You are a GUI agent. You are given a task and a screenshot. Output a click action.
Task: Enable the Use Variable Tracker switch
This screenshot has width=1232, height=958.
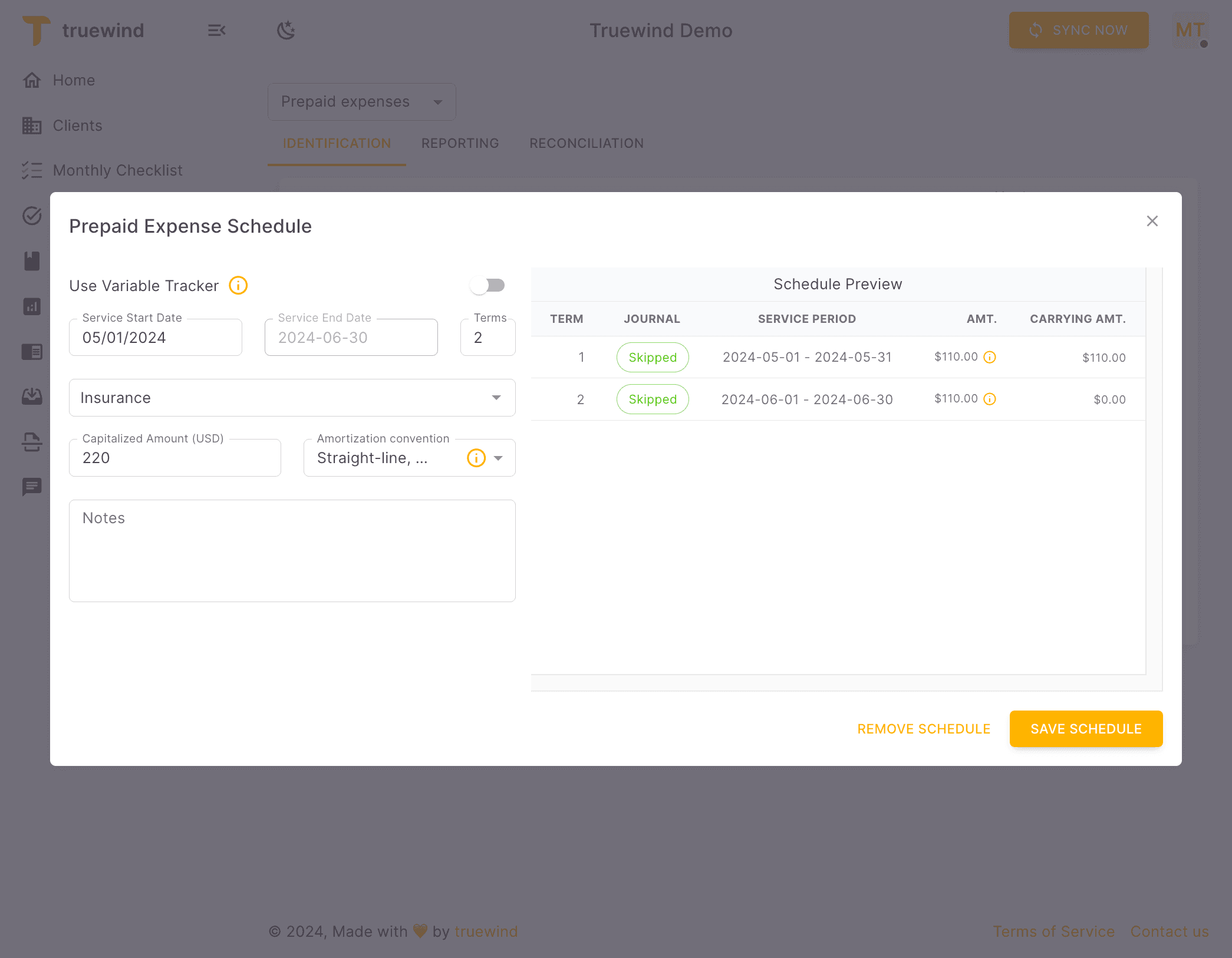(x=487, y=285)
